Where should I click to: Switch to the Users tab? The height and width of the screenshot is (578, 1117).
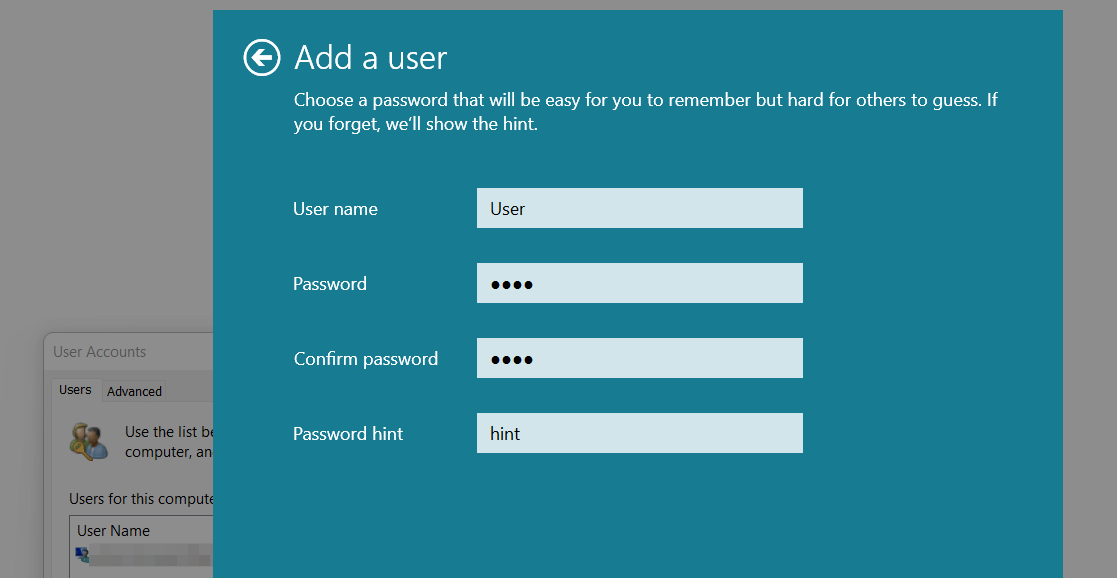click(76, 390)
